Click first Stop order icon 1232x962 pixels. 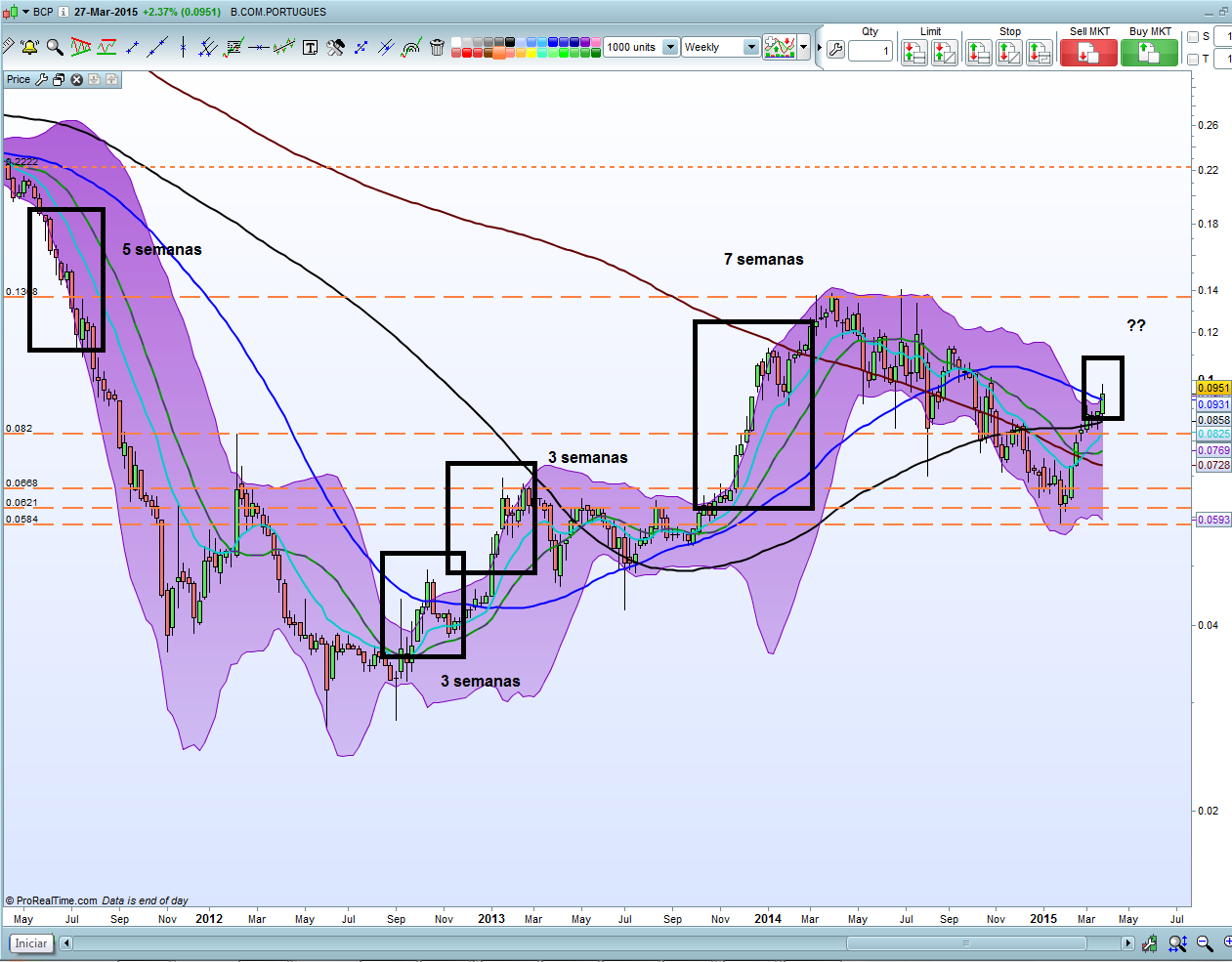tap(978, 52)
